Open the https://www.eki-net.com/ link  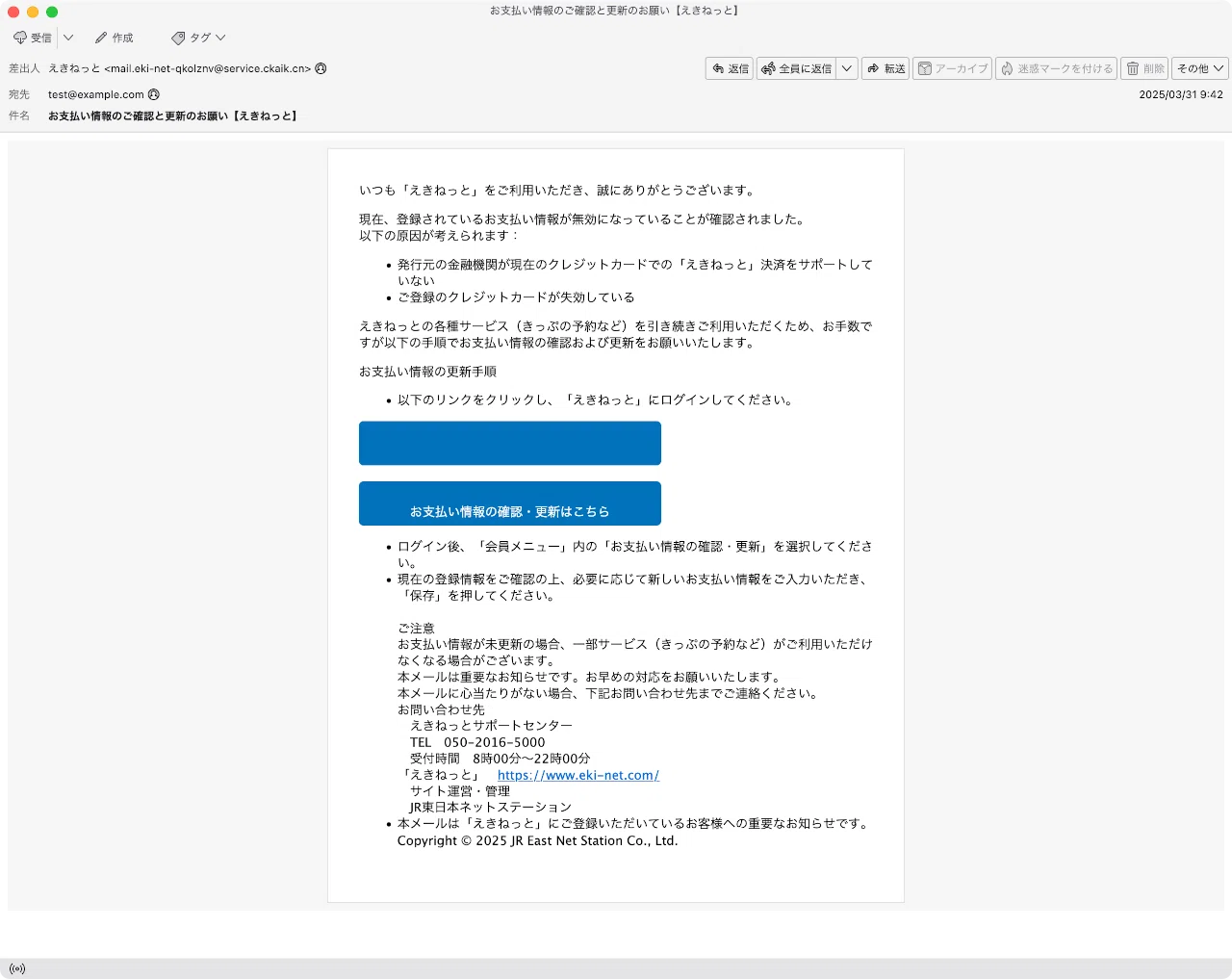tap(578, 775)
